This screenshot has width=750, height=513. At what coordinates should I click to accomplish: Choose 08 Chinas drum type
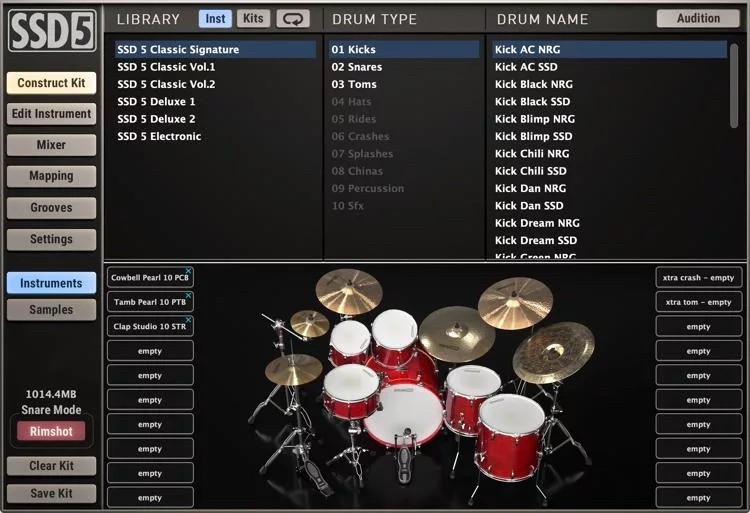pyautogui.click(x=404, y=171)
